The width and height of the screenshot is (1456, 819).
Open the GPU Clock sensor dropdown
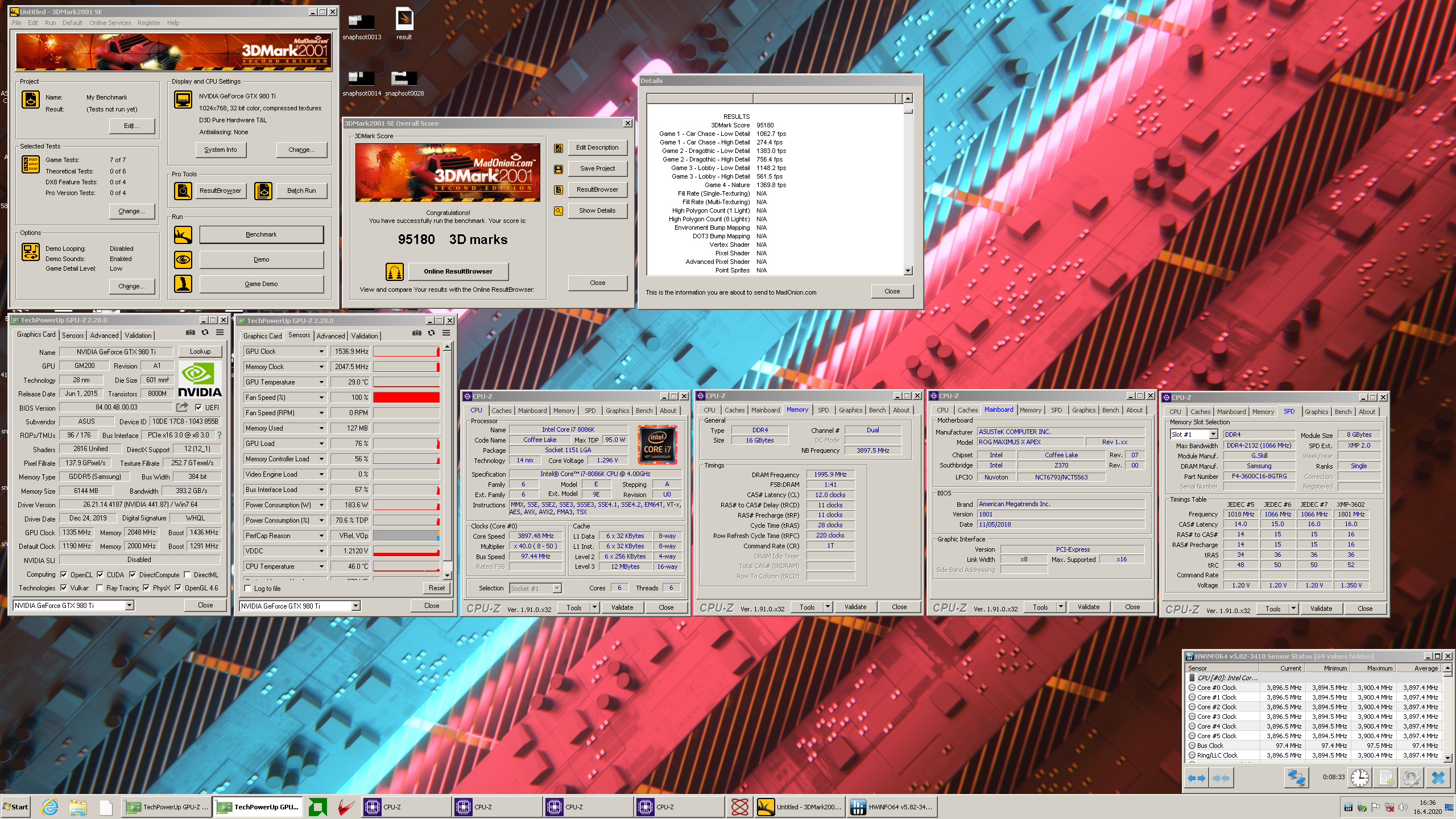[321, 351]
